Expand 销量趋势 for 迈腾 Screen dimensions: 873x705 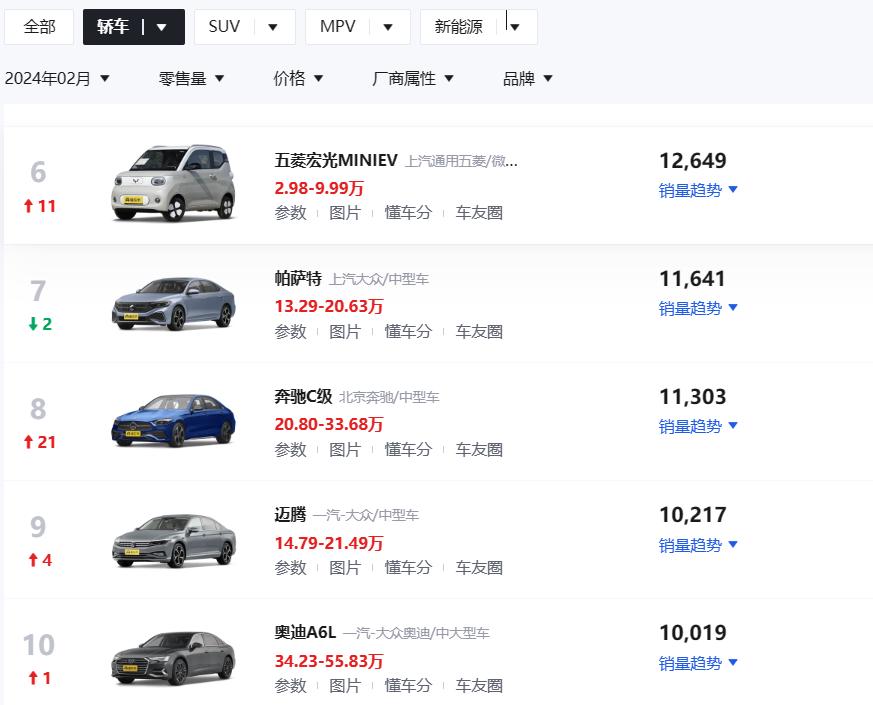click(698, 545)
